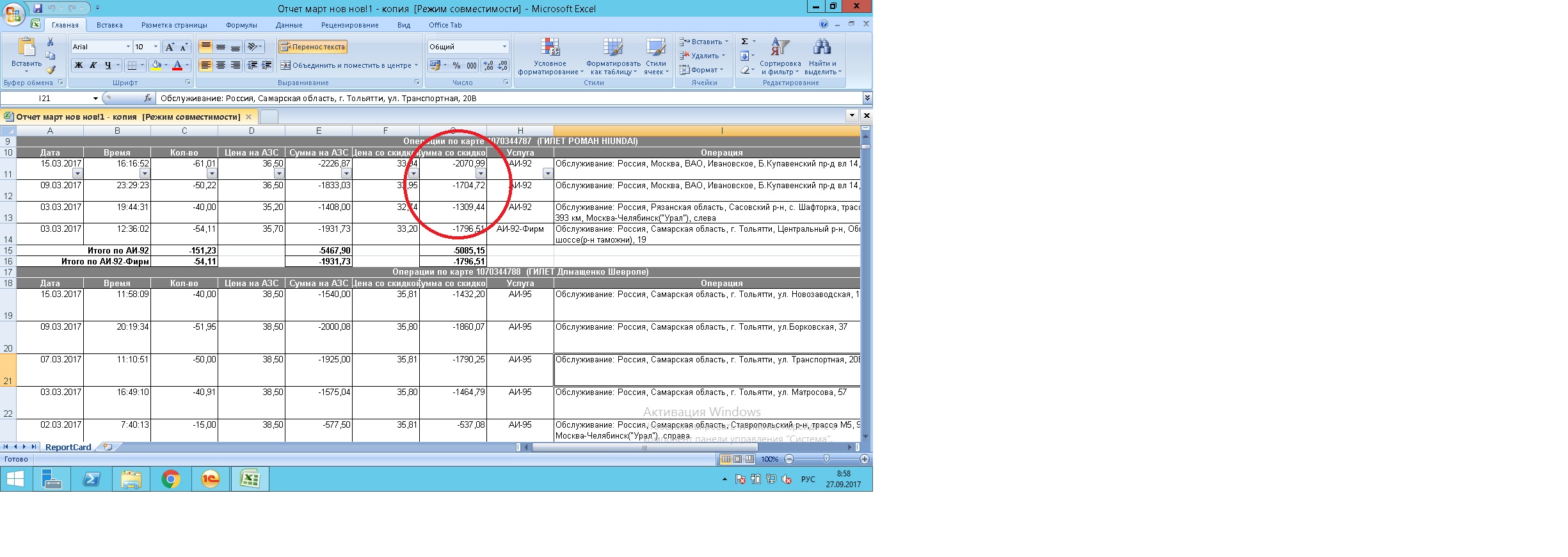
Task: Select the Format Painter brush icon
Action: (x=51, y=70)
